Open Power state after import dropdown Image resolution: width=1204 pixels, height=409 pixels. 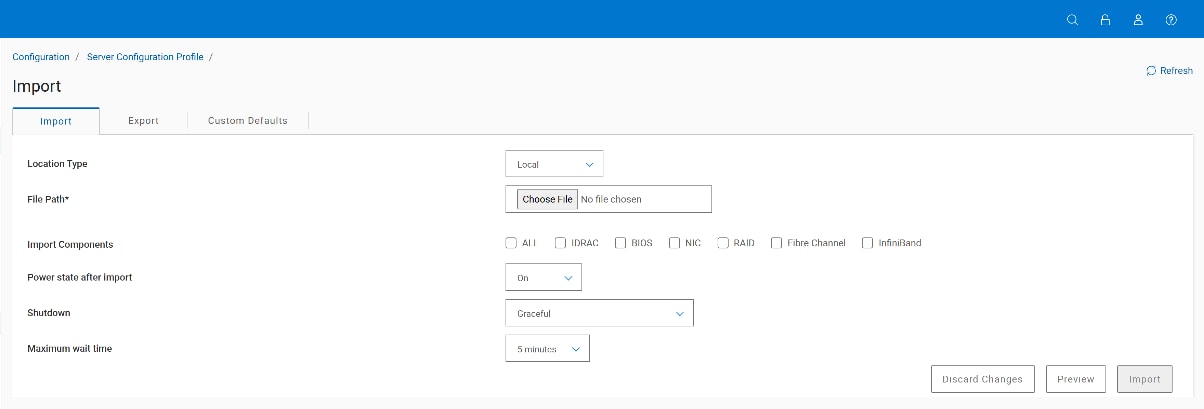[543, 278]
